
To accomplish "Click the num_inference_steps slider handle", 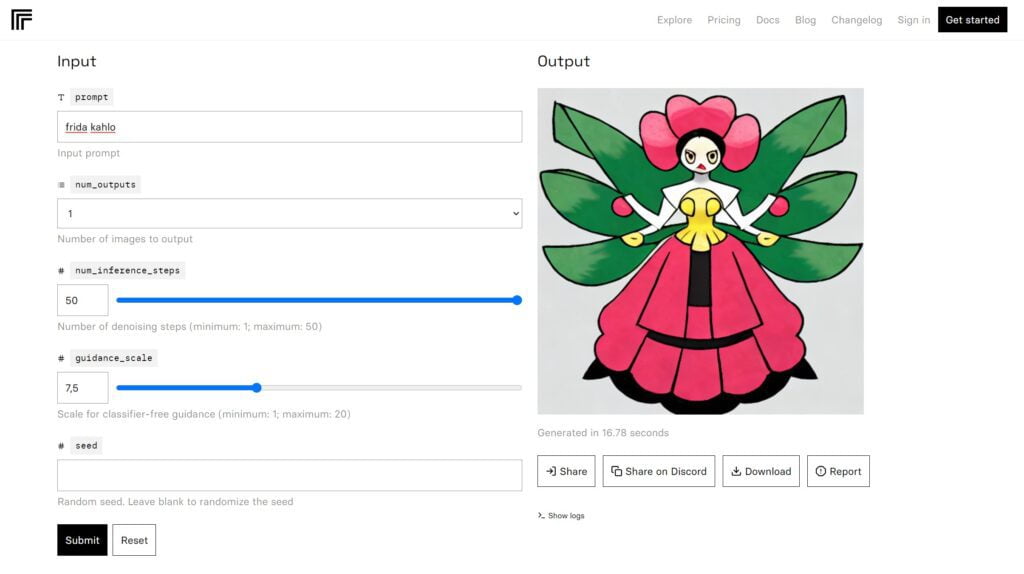I will point(517,300).
